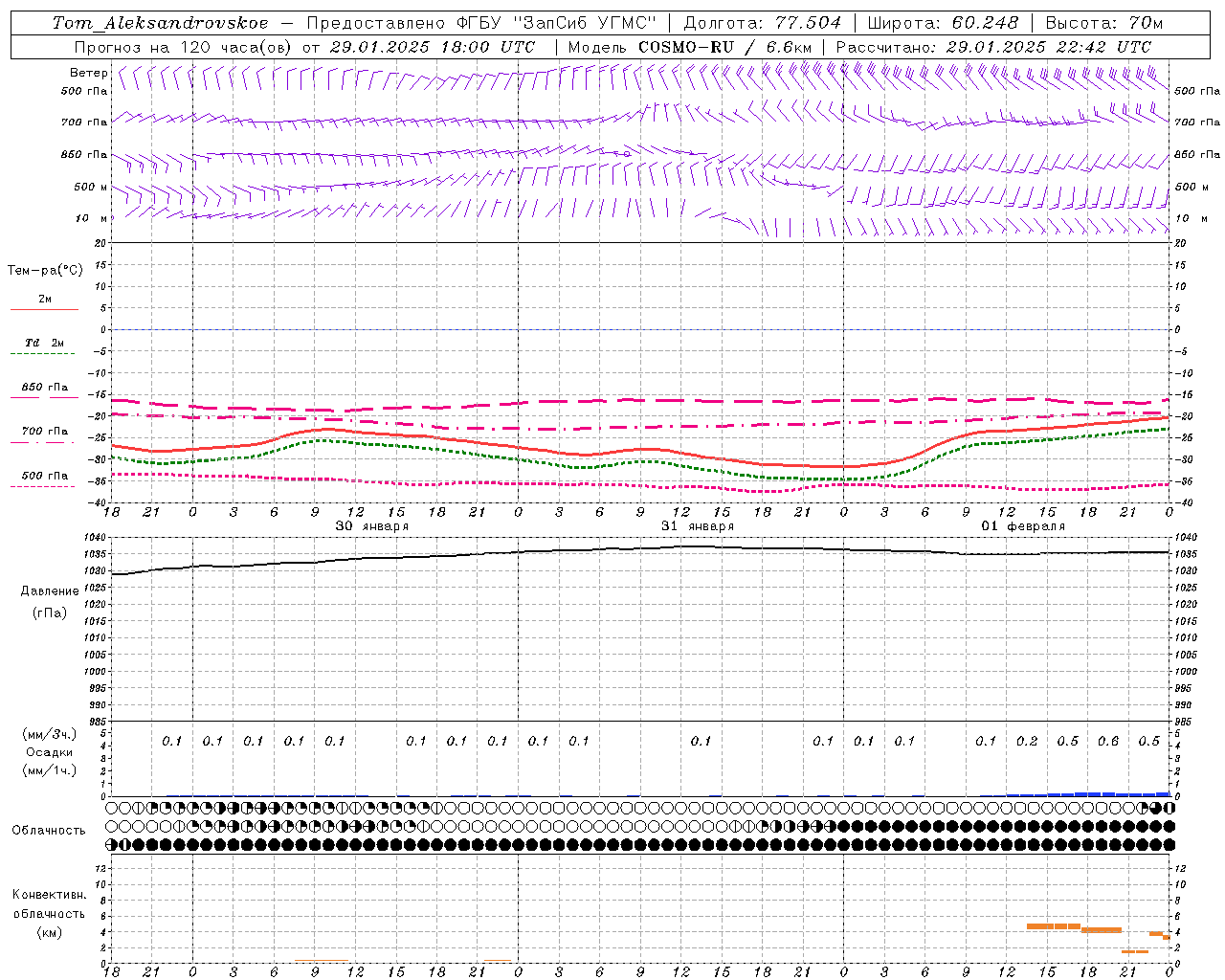The height and width of the screenshot is (980, 1225).
Task: Click the date label 01 февраля
Action: pos(1023,526)
